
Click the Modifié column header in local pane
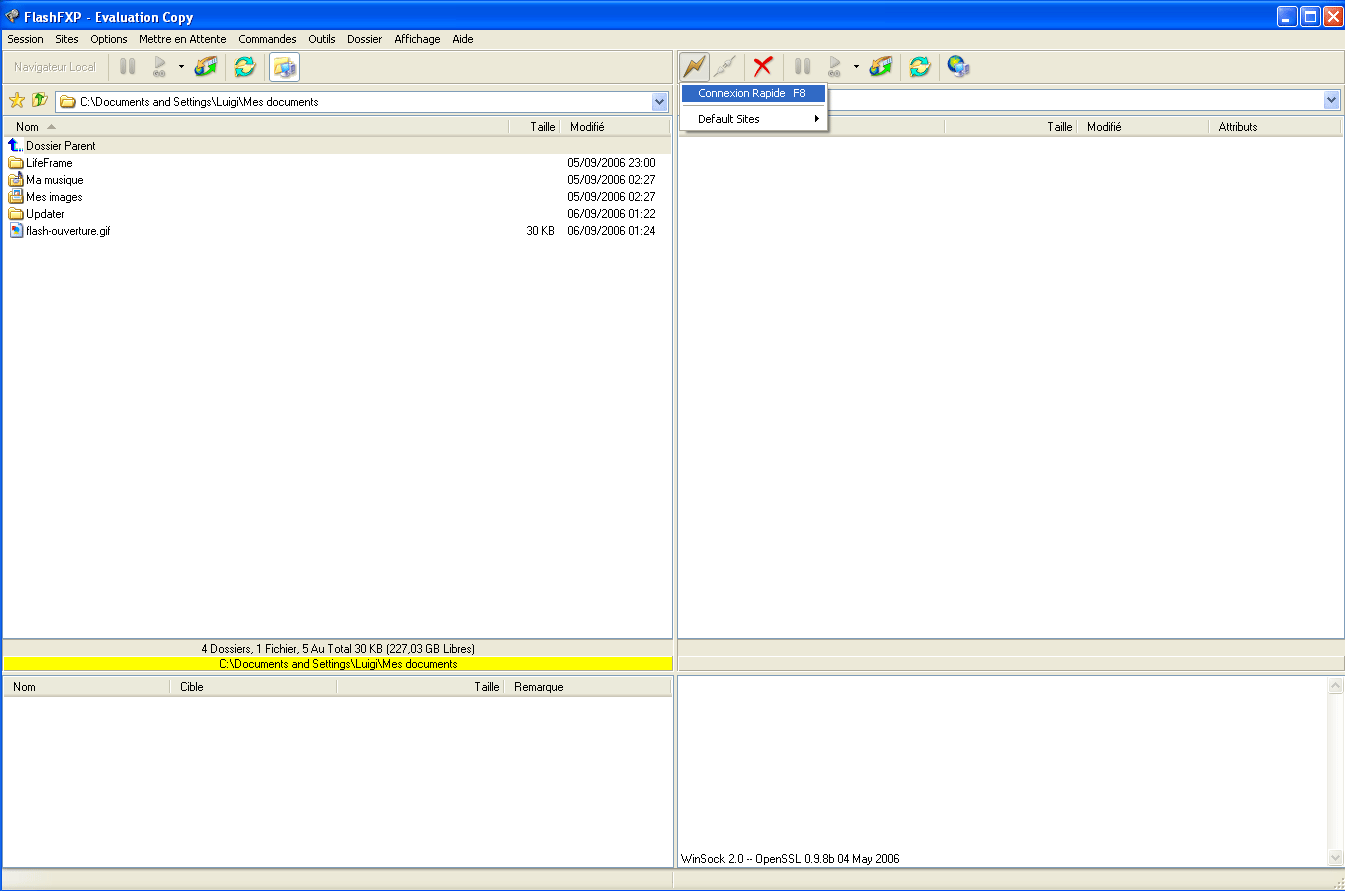tap(587, 127)
